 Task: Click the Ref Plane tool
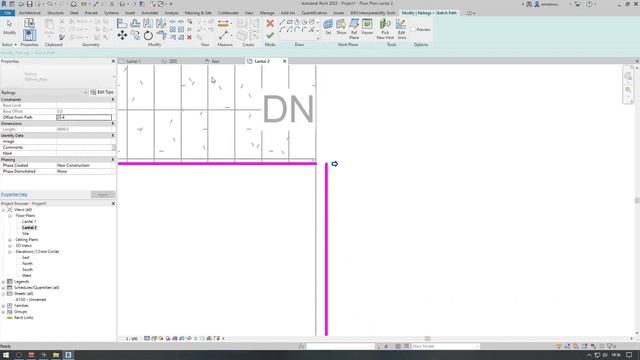(x=354, y=29)
